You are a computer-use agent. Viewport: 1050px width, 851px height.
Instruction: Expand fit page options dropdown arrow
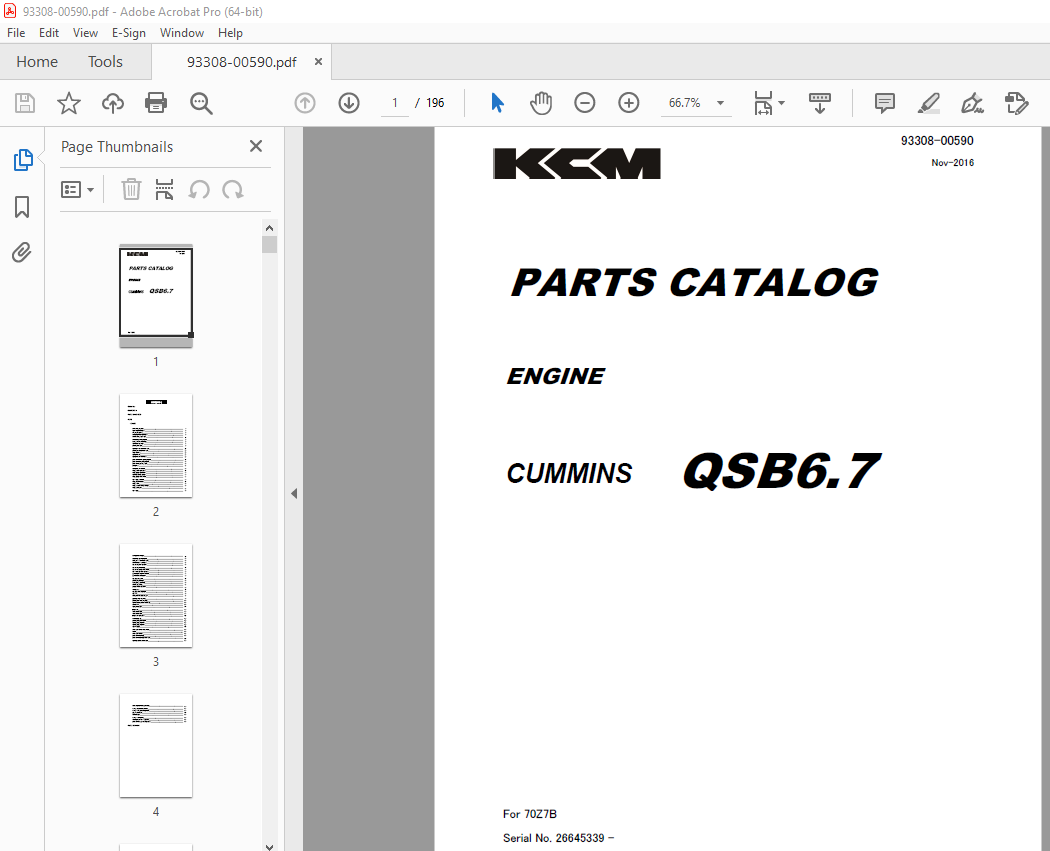click(x=781, y=103)
